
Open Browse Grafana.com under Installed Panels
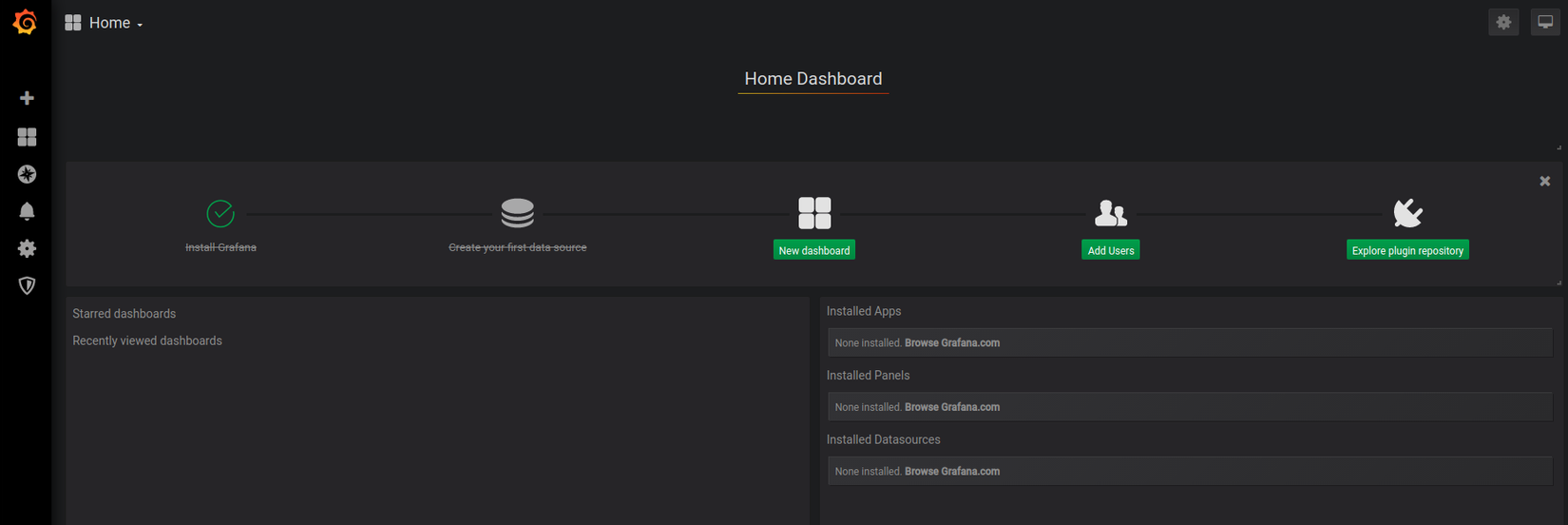952,407
